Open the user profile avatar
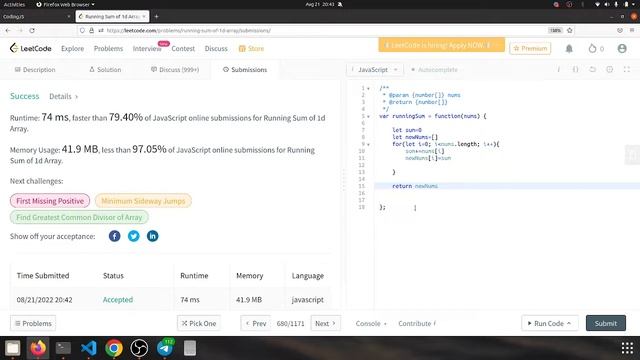This screenshot has height=360, width=640. 622,49
